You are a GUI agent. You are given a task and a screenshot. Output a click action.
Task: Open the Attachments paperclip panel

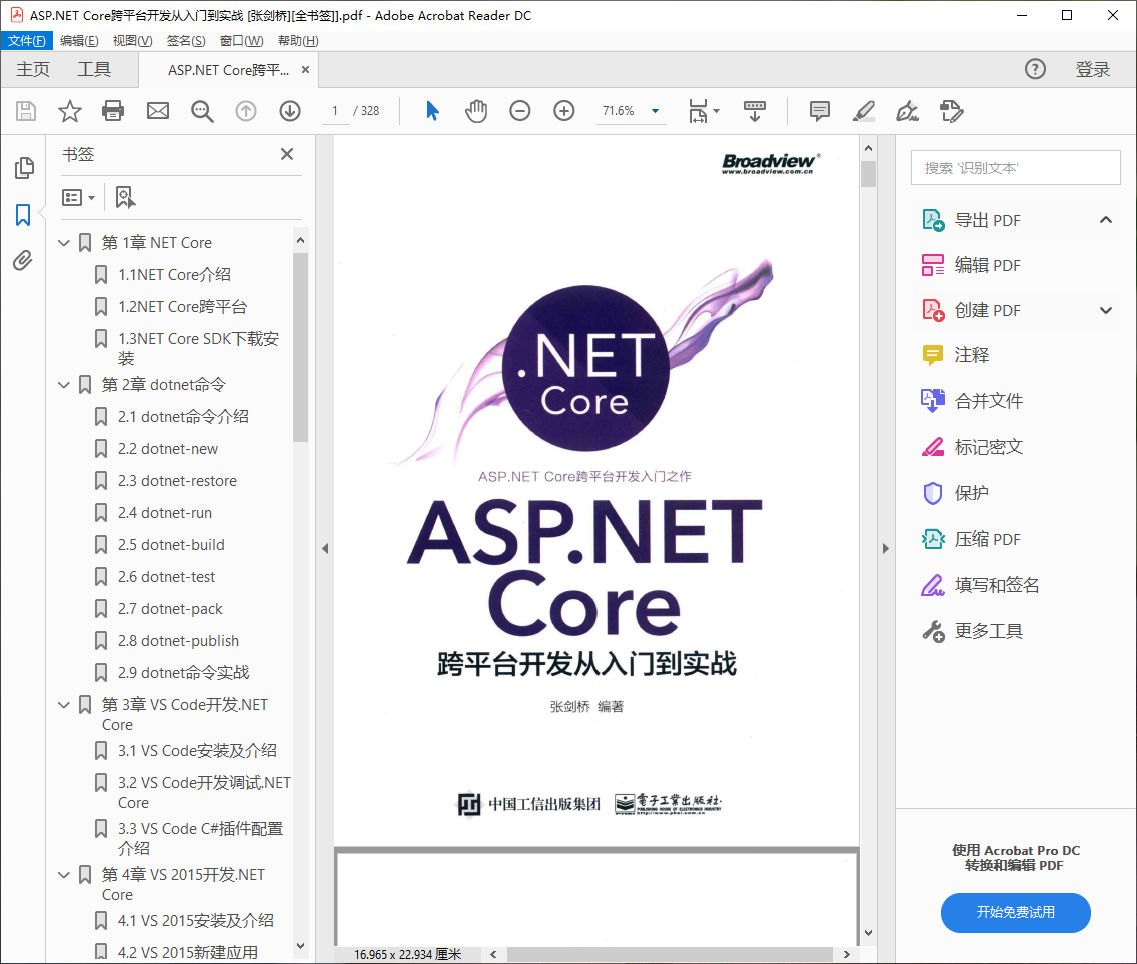23,260
